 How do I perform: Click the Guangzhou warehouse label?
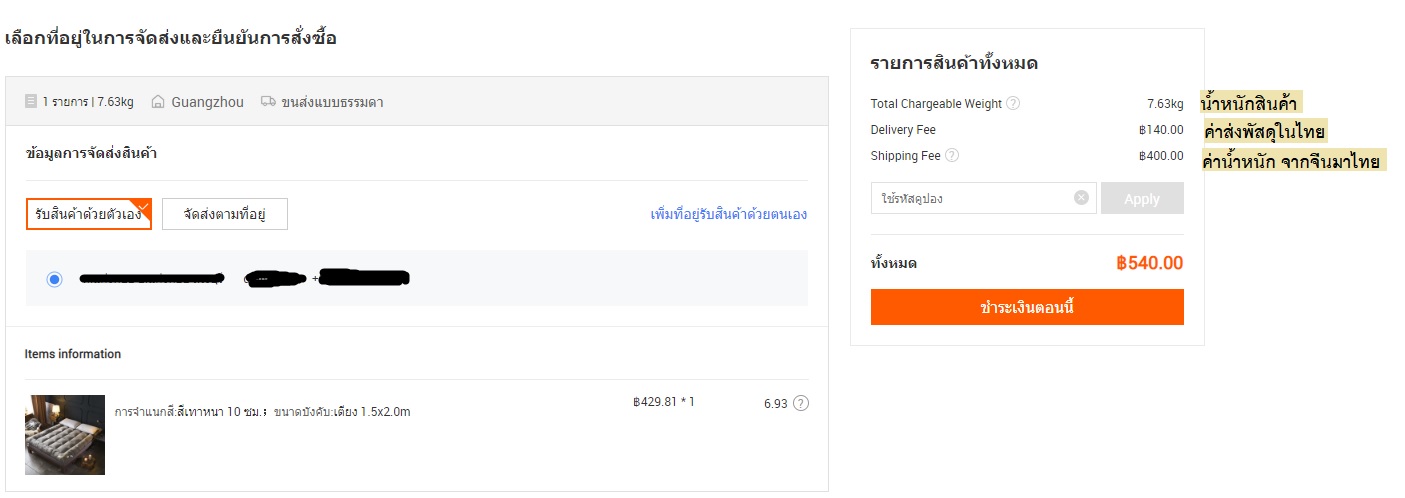coord(207,102)
